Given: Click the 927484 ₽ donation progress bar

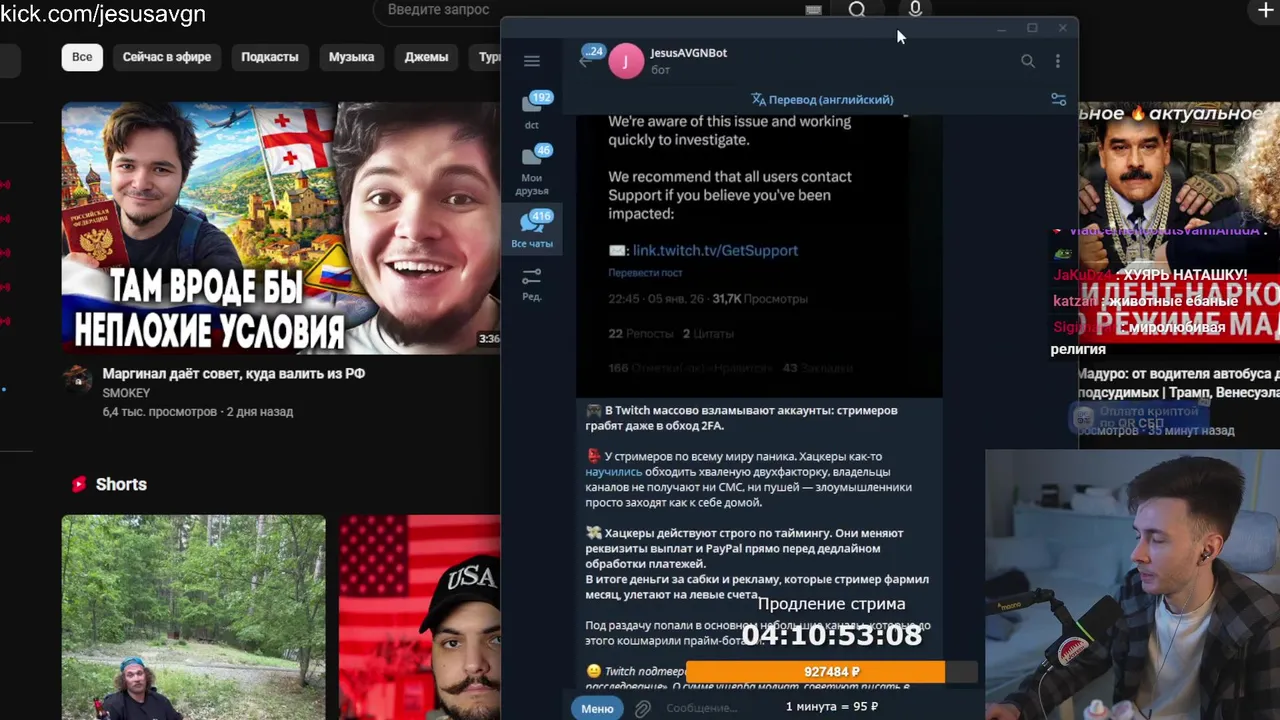Looking at the screenshot, I should pos(831,672).
